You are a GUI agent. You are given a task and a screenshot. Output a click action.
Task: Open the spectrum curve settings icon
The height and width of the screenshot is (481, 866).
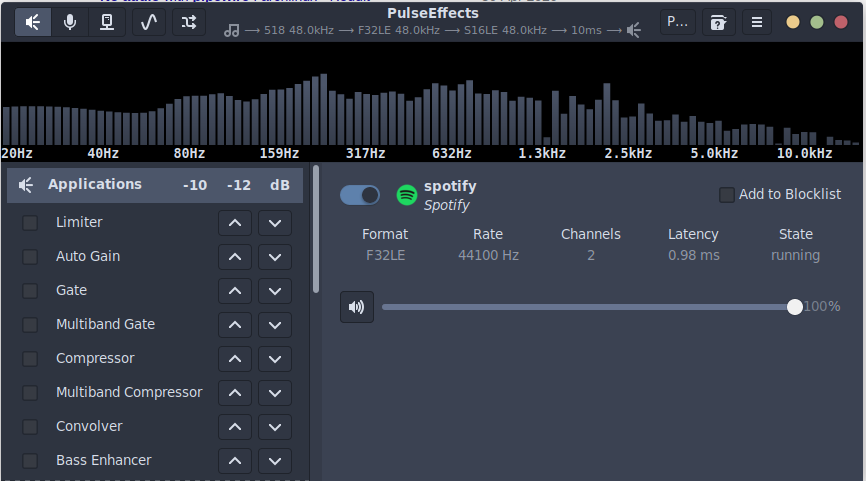coord(149,22)
